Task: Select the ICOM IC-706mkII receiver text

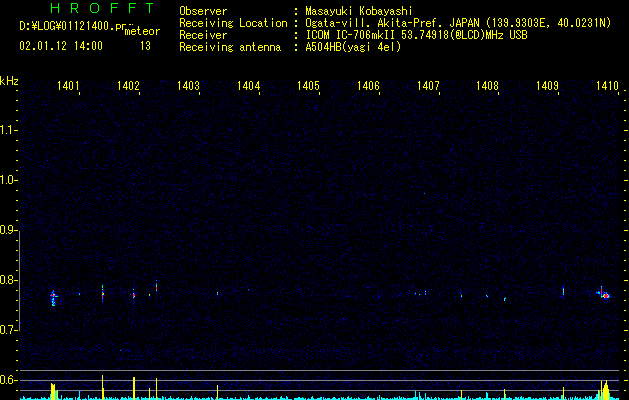Action: (416, 35)
